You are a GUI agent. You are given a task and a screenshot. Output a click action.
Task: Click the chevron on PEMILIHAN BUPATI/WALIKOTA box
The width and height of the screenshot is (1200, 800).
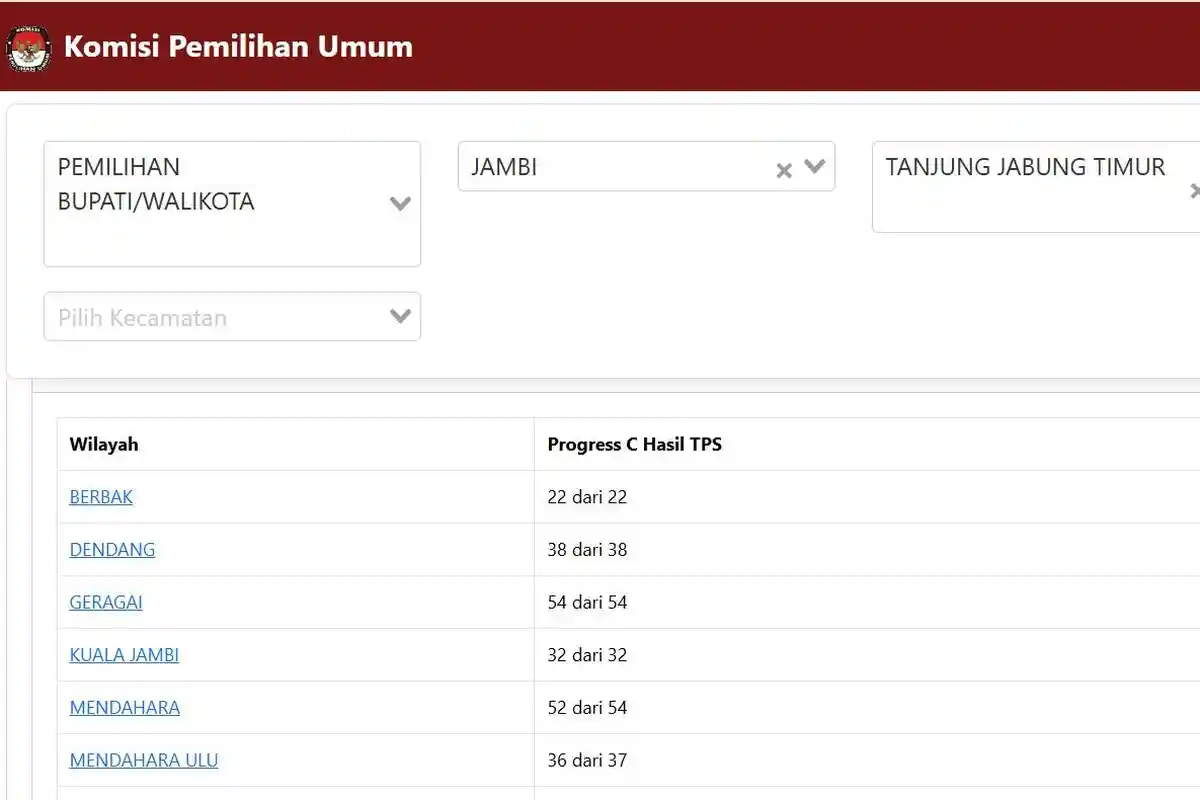point(400,203)
